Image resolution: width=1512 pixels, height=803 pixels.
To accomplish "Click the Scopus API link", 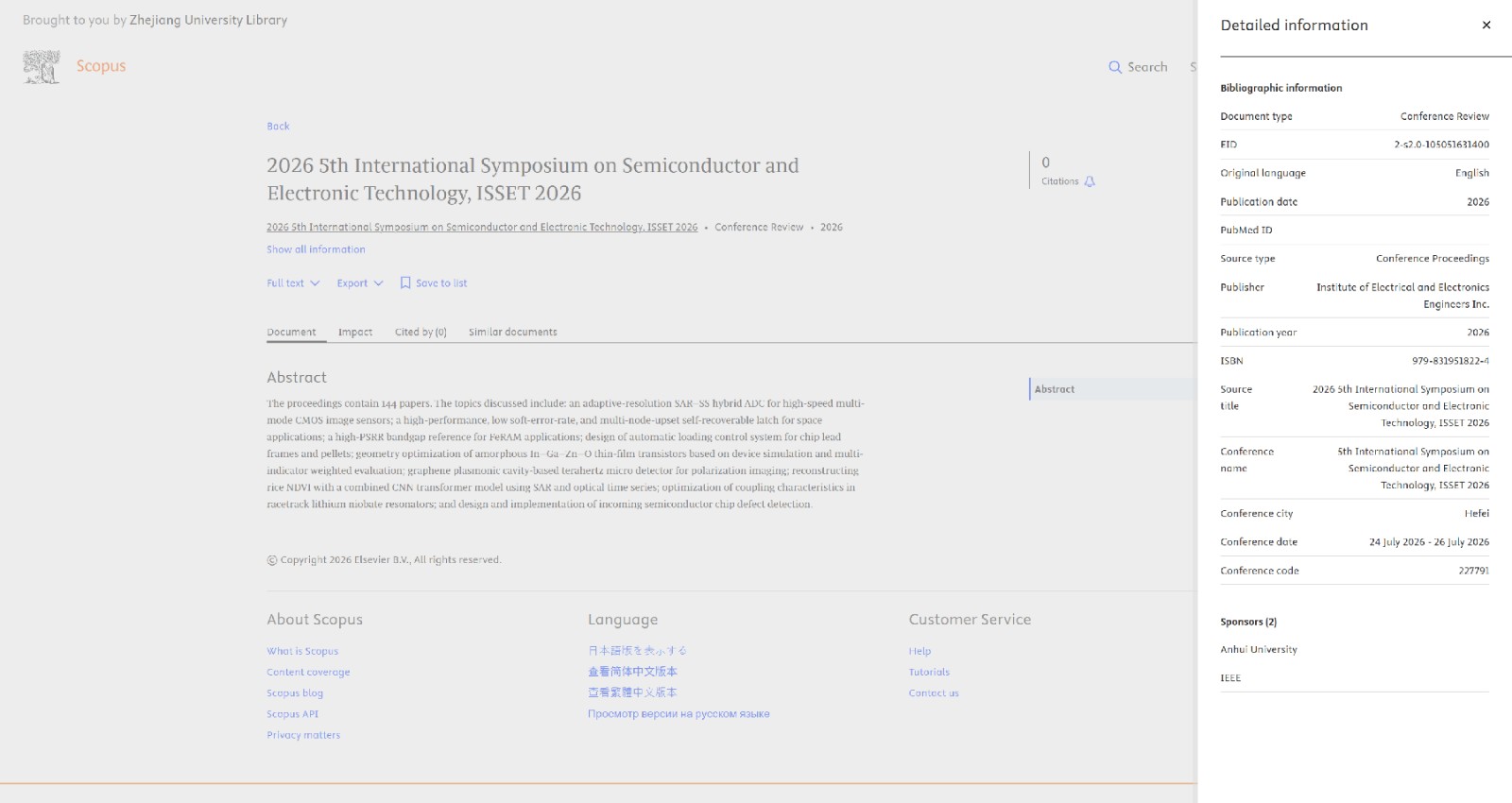I will point(292,714).
